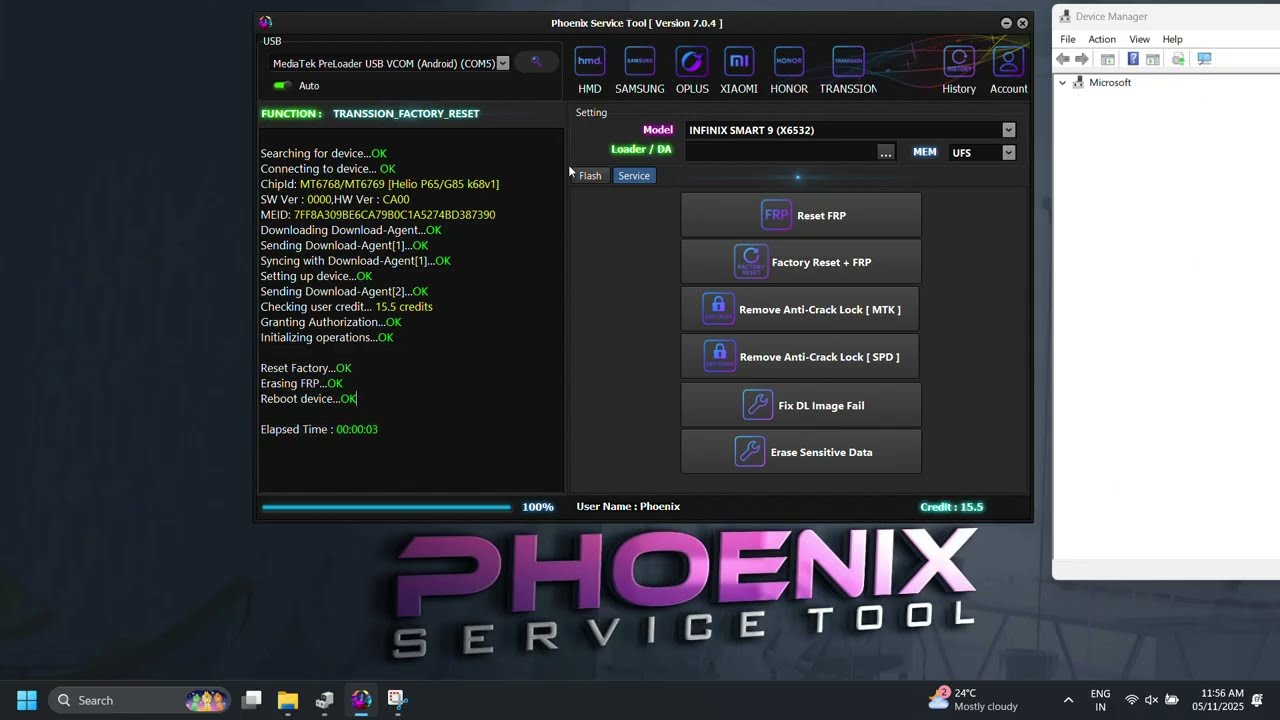Open the USB COM port dropdown
This screenshot has height=720, width=1280.
(503, 63)
